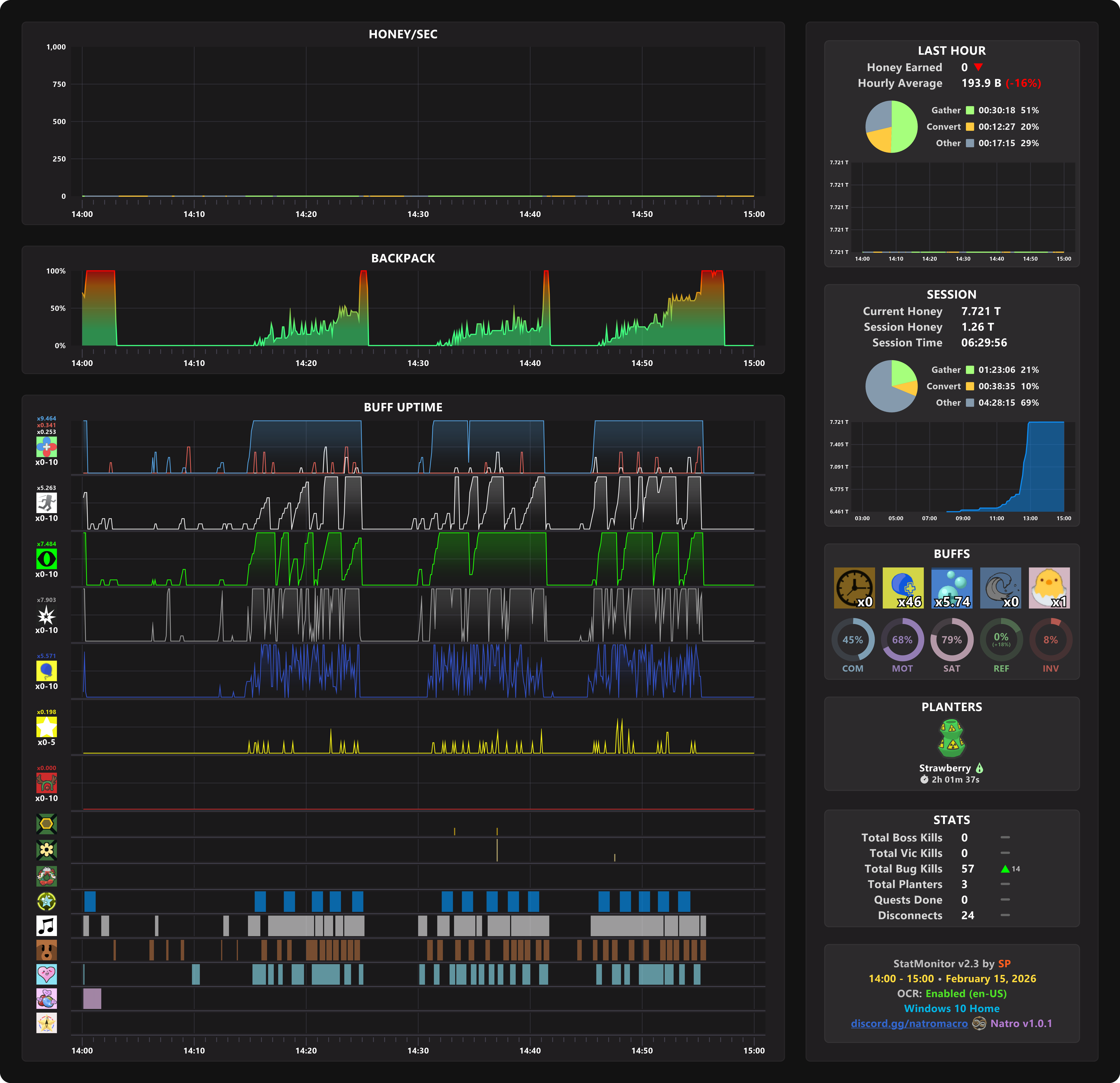
Task: Click the running figure haste buff icon
Action: 46,503
